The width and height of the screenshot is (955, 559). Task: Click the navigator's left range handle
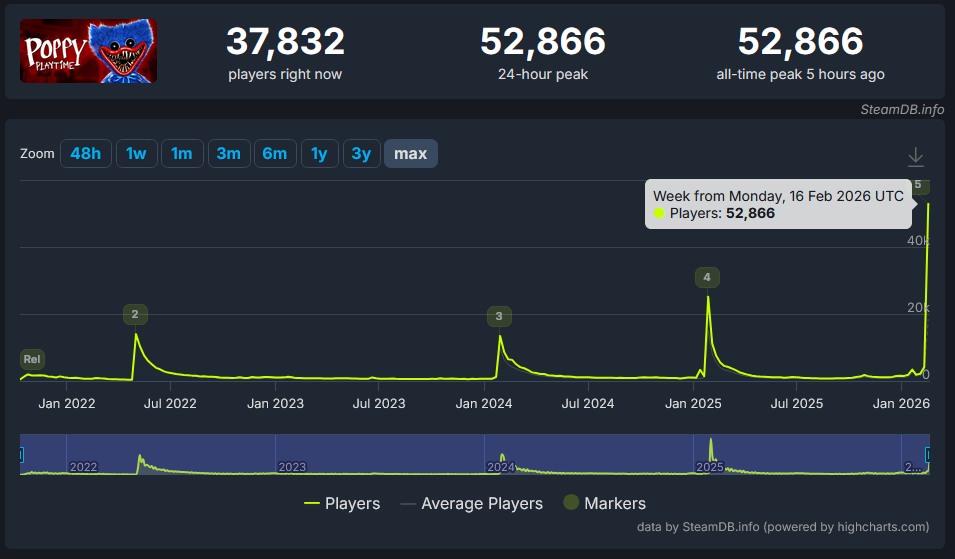(x=21, y=455)
